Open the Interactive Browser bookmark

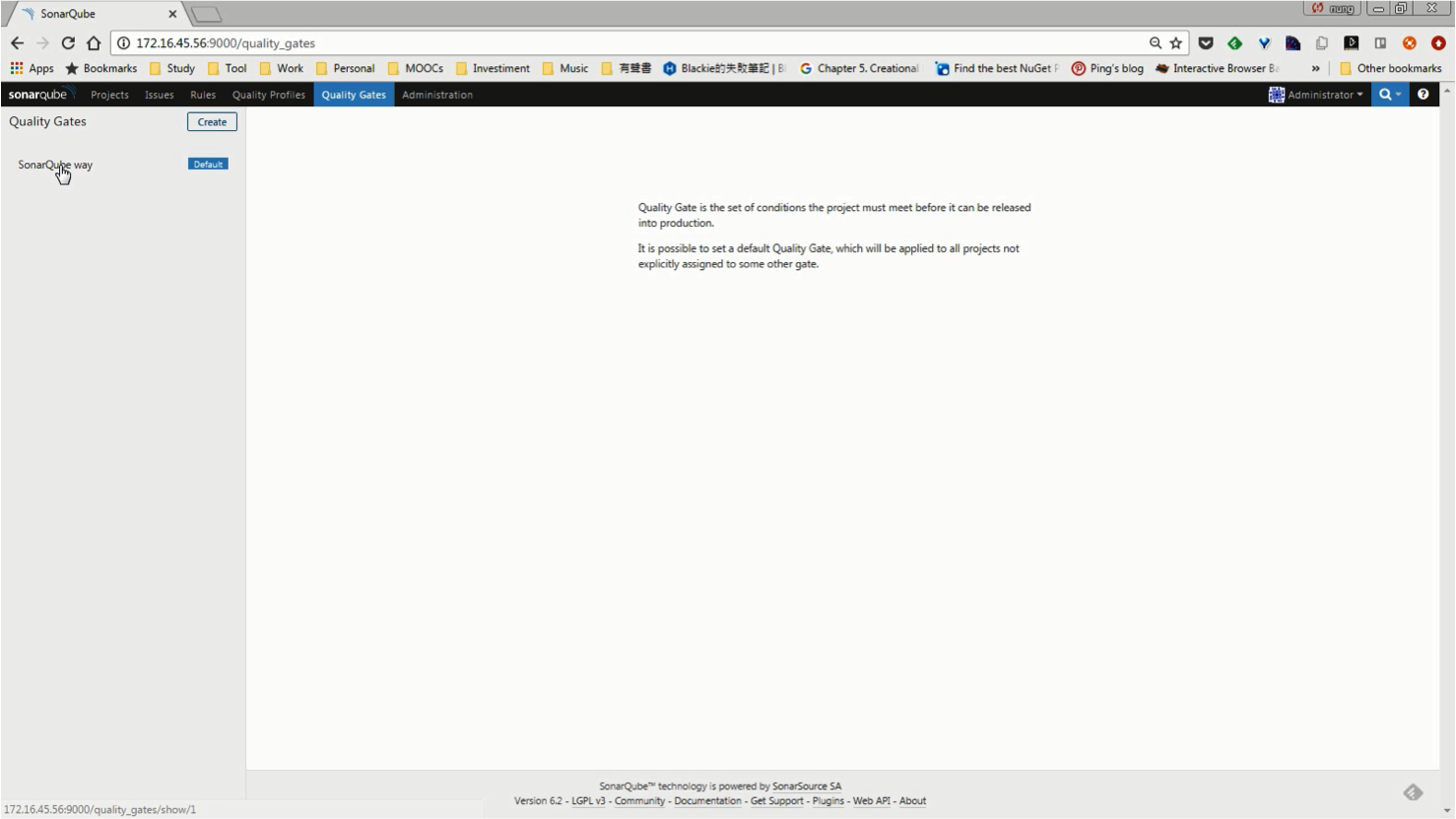tap(1218, 68)
